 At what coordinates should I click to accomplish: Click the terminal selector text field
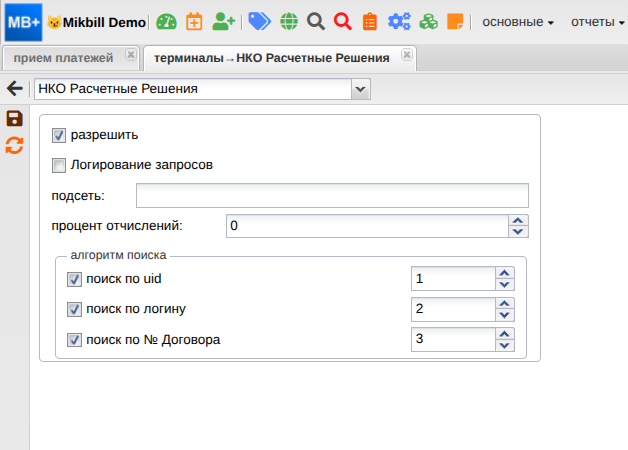coord(193,89)
